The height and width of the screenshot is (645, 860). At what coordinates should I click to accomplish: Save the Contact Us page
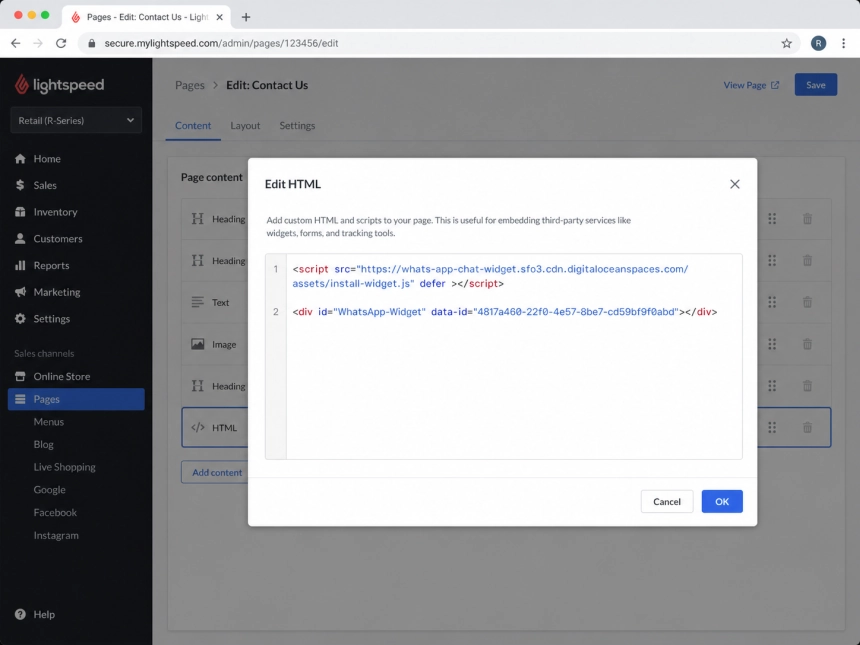point(816,85)
